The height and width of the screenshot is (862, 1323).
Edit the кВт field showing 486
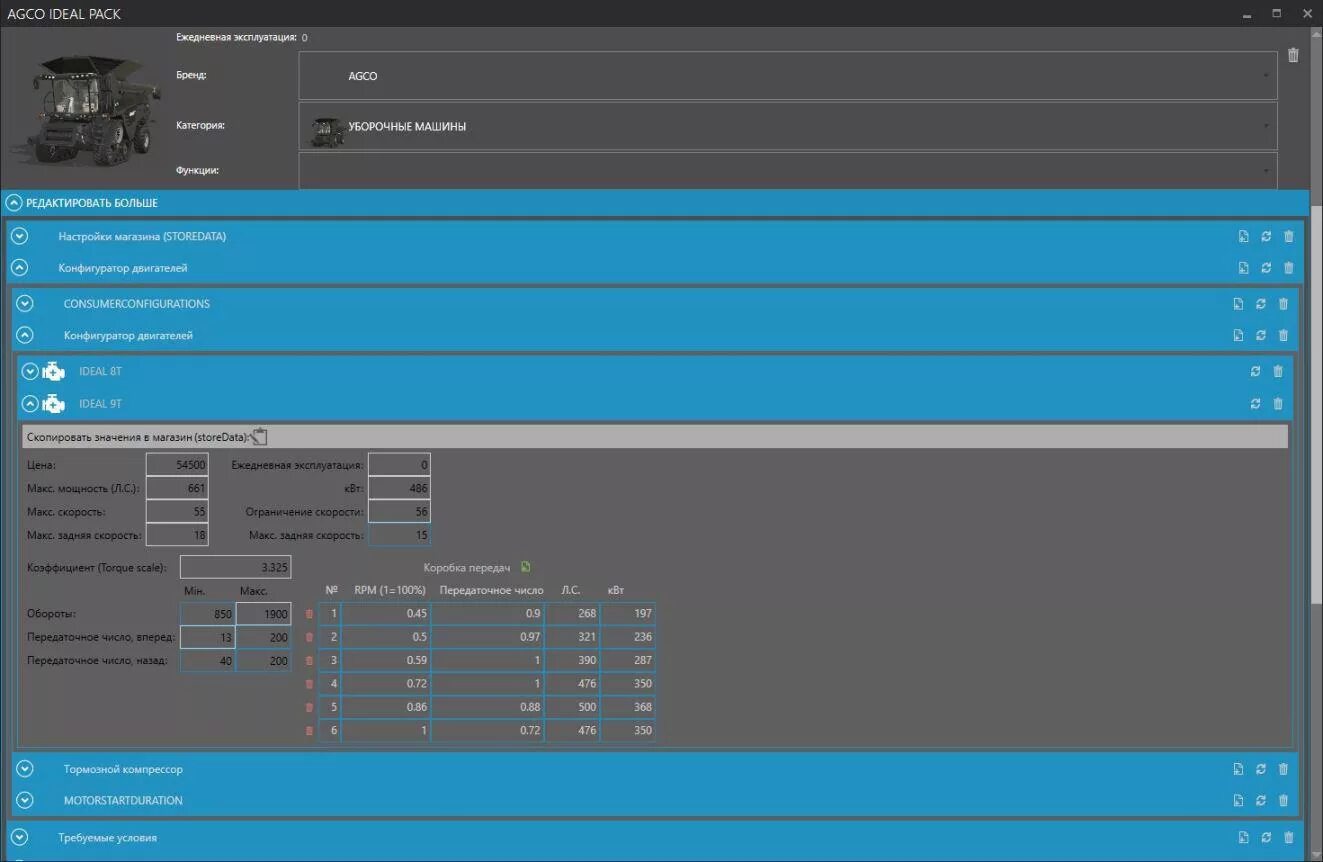(399, 488)
